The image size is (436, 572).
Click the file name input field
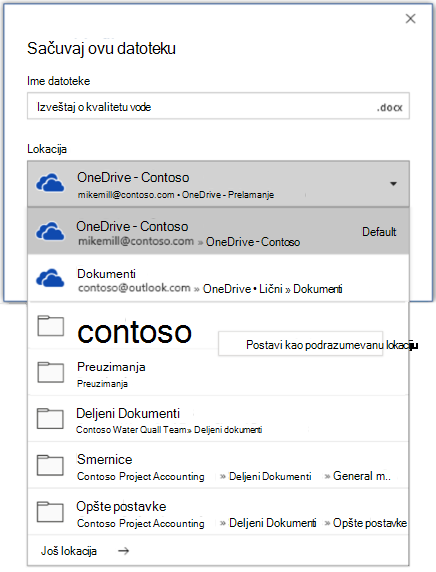pos(218,106)
